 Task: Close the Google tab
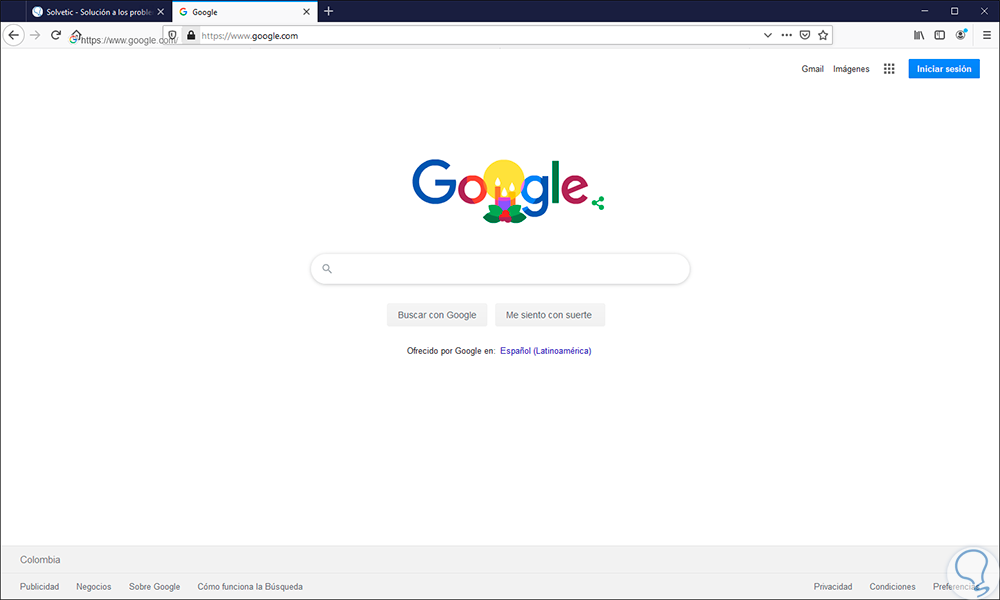(306, 11)
